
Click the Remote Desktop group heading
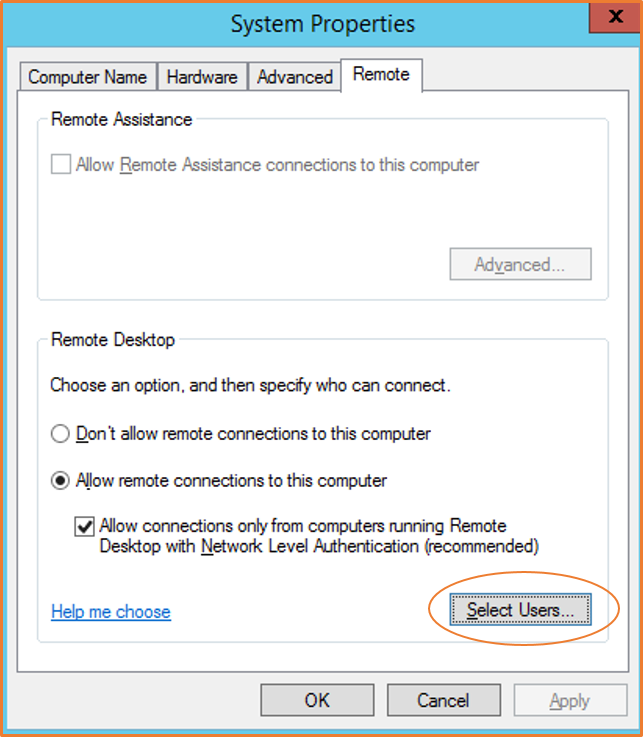click(113, 340)
